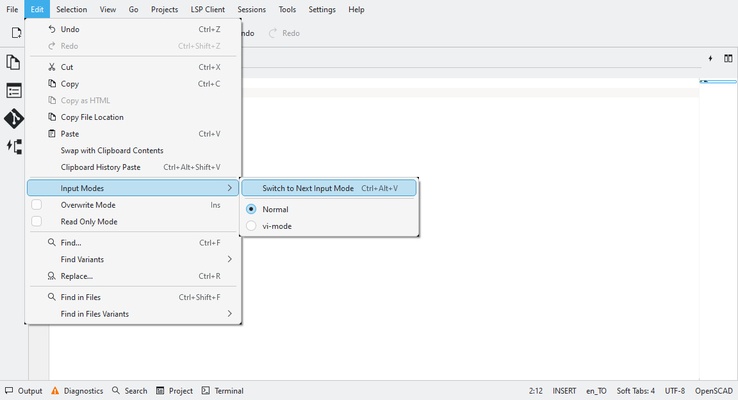Open the Terminal panel from status bar
This screenshot has width=738, height=400.
[x=222, y=391]
